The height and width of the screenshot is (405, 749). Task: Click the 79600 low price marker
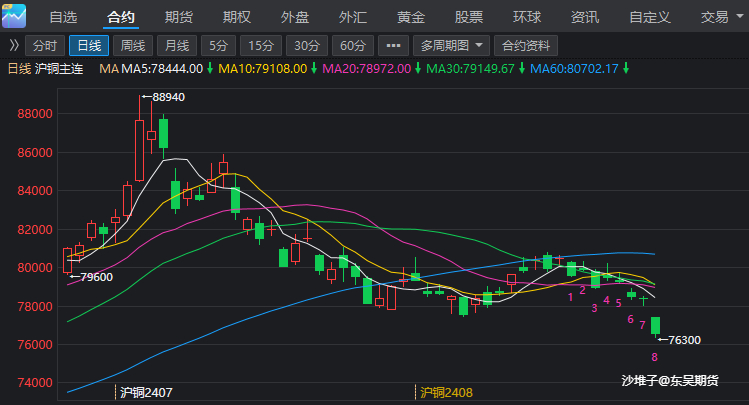click(91, 277)
